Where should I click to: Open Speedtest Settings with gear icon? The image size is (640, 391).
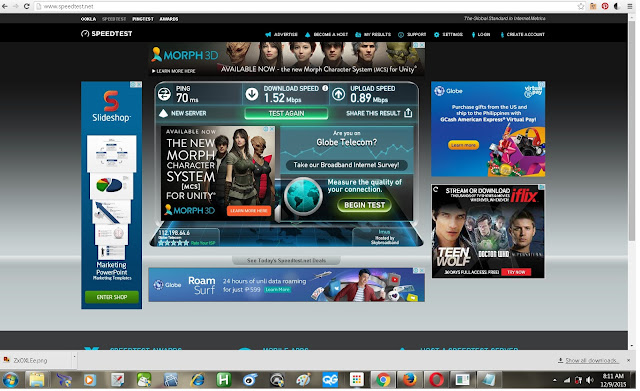pyautogui.click(x=448, y=34)
